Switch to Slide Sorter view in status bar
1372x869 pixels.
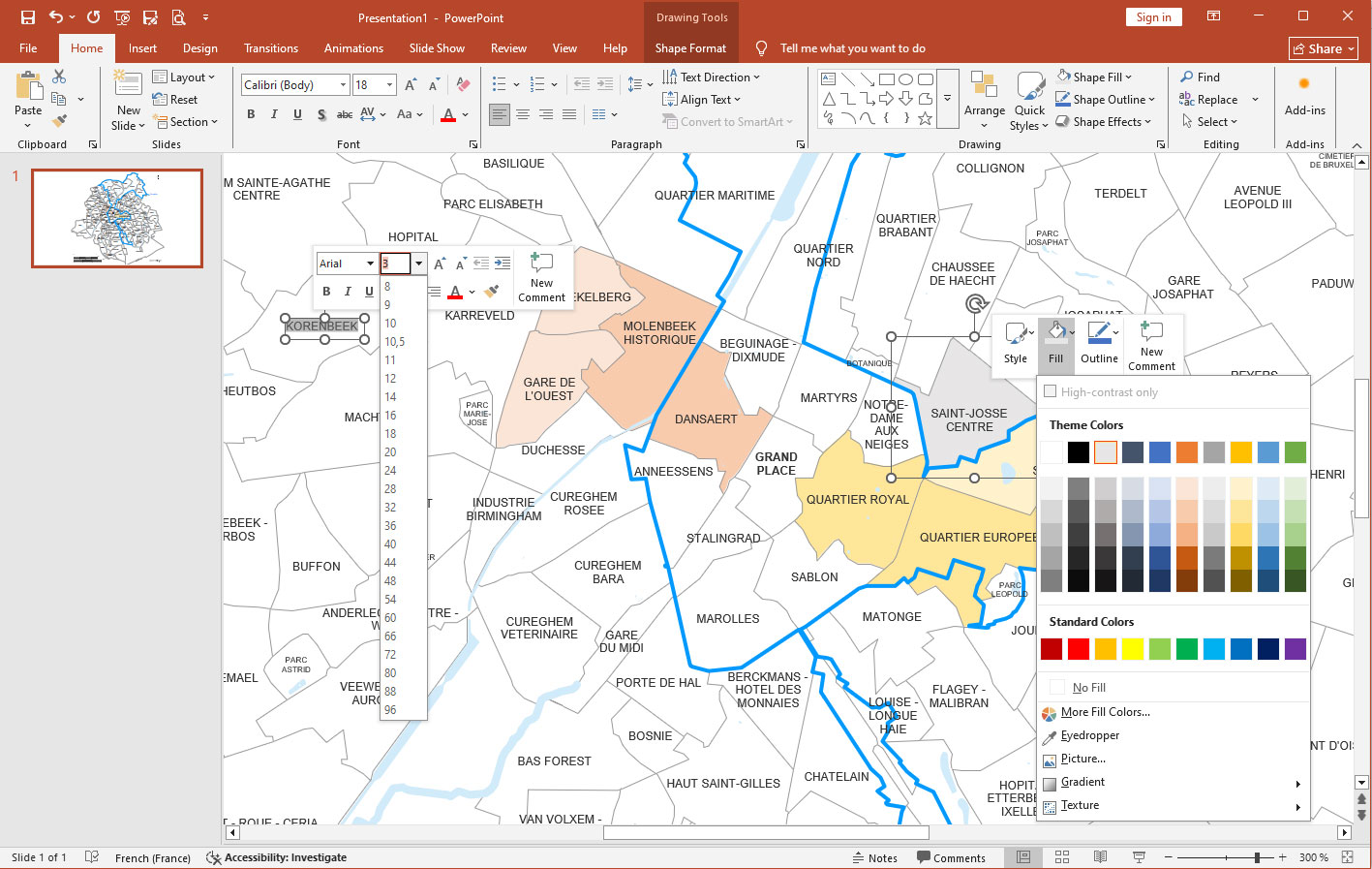click(1061, 857)
